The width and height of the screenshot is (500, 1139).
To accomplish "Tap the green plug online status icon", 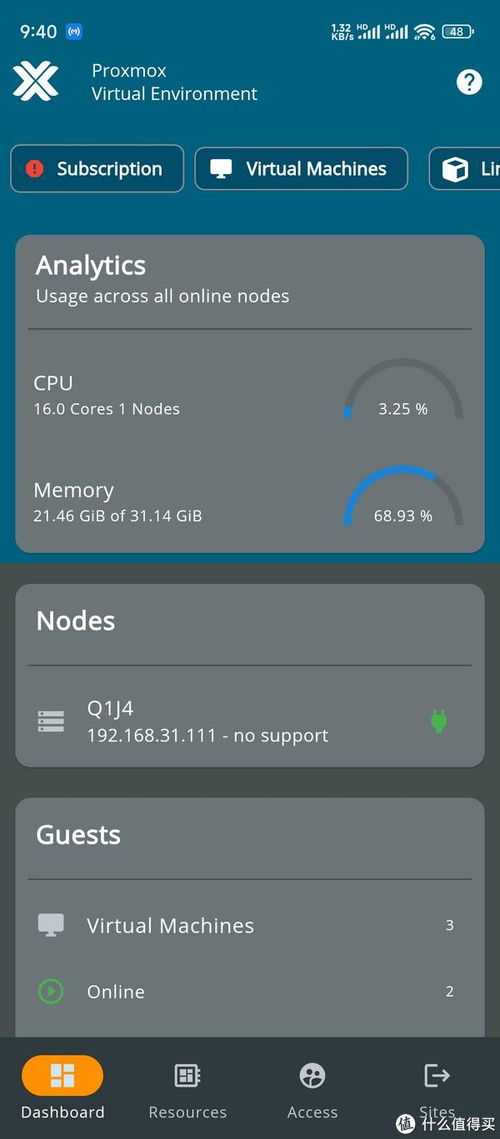I will (438, 721).
